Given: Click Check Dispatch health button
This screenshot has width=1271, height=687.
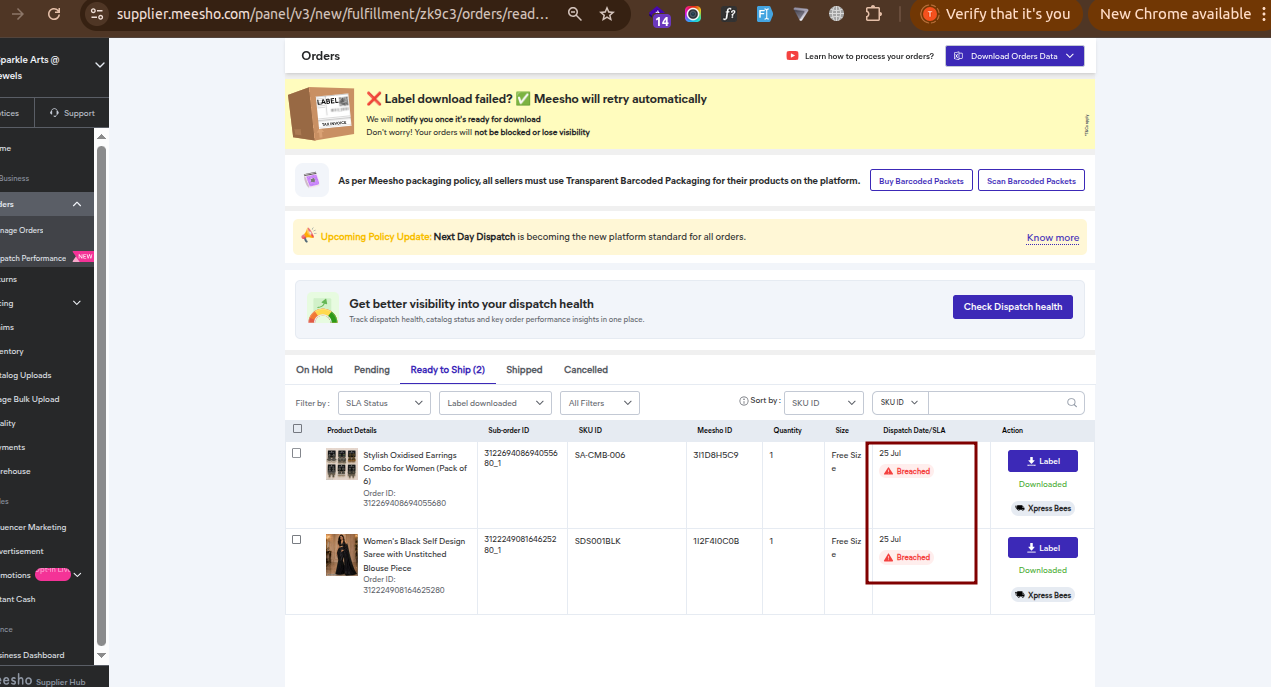Looking at the screenshot, I should (x=1012, y=306).
